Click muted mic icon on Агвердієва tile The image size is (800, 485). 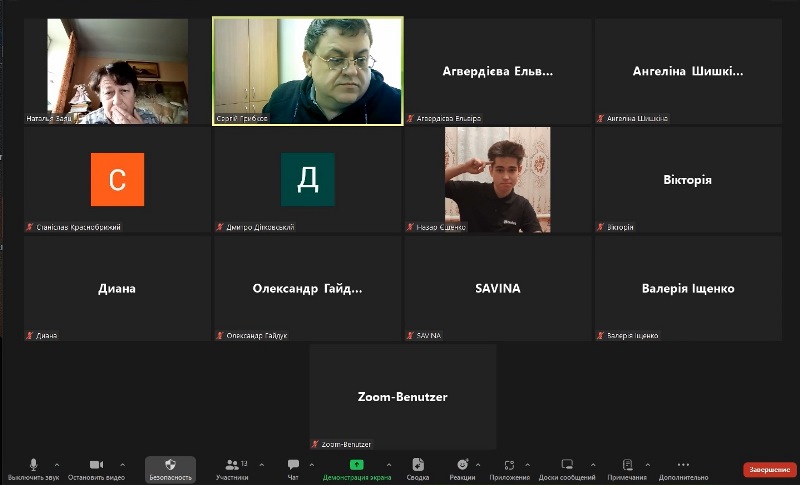410,118
